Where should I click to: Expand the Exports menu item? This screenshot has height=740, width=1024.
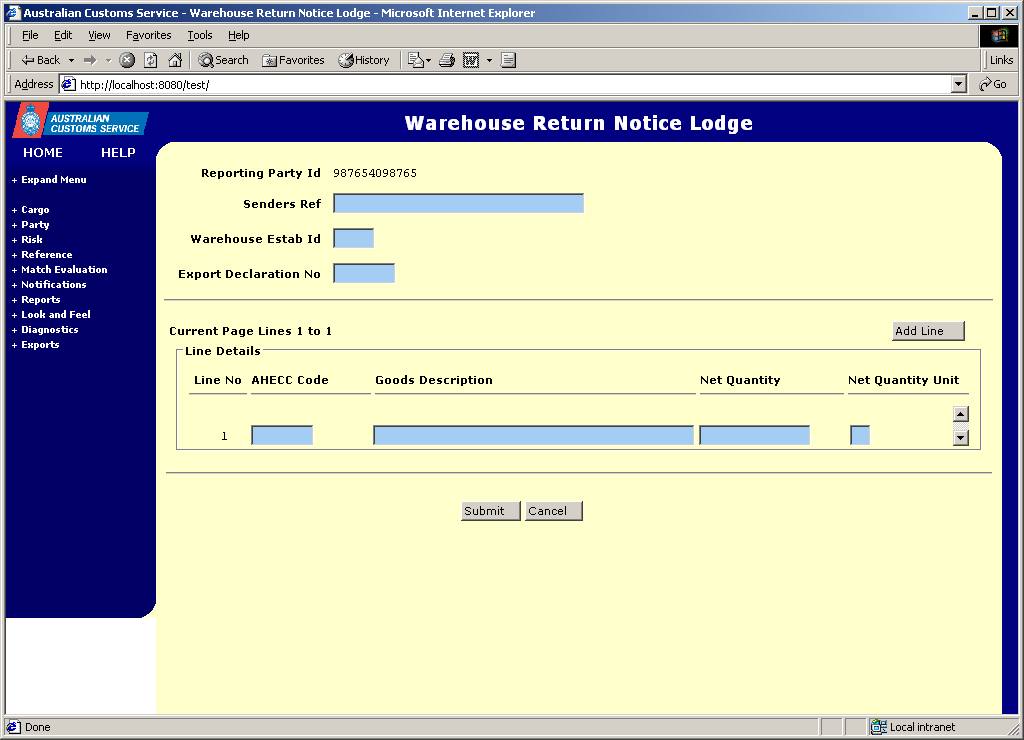pos(35,345)
